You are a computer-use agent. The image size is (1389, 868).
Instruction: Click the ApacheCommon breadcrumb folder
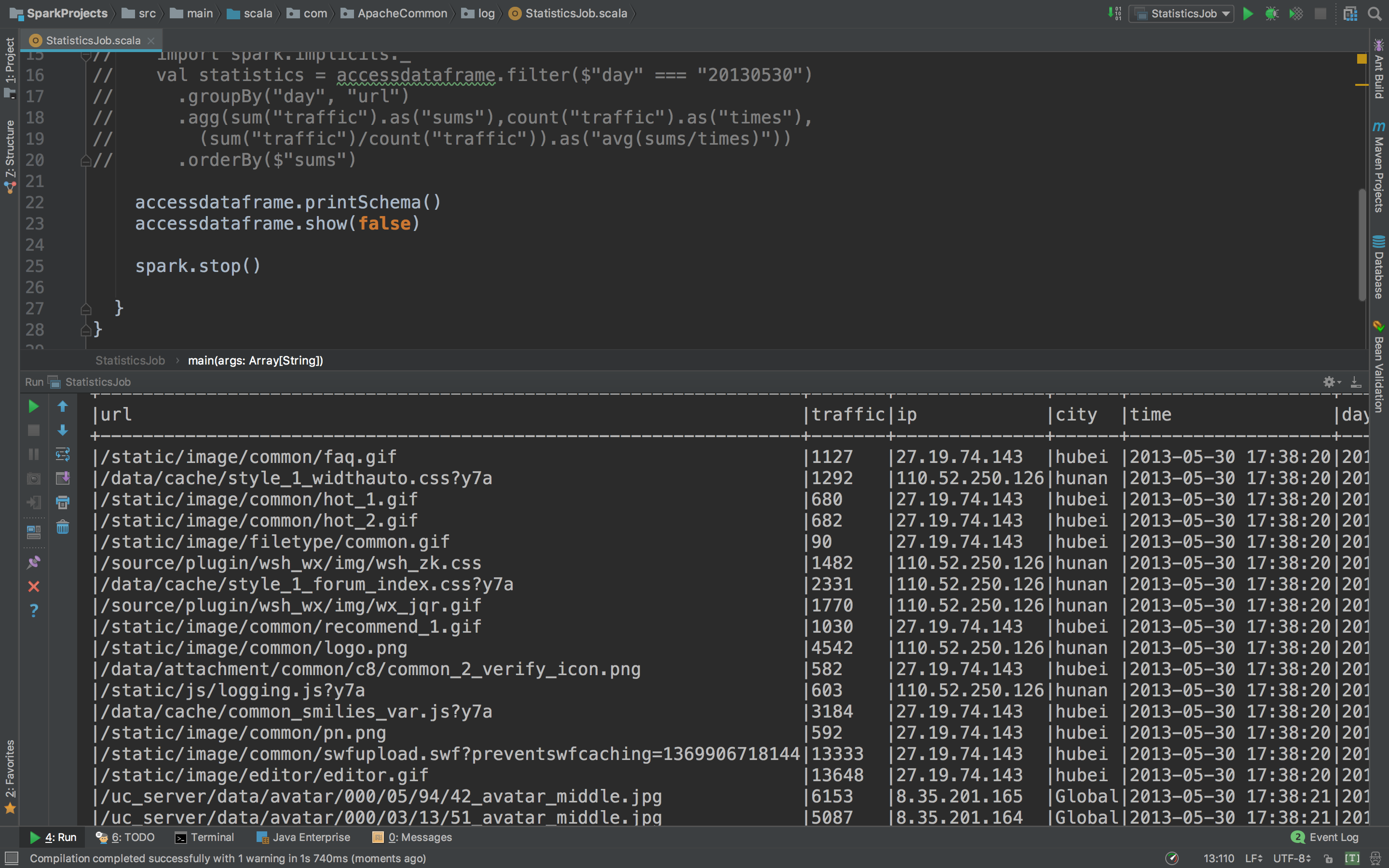(402, 14)
